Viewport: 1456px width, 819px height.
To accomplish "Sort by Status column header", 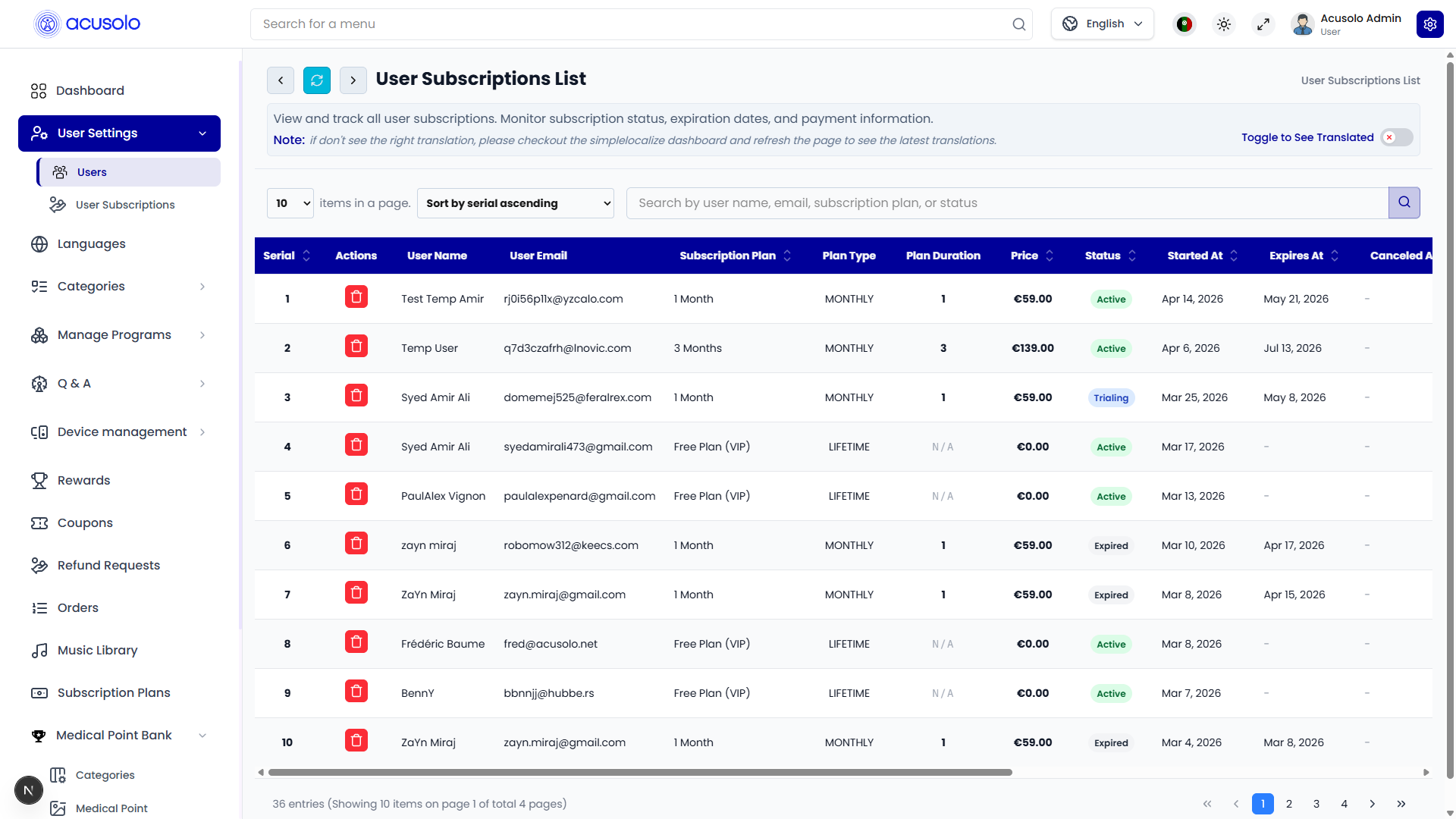I will click(x=1132, y=256).
